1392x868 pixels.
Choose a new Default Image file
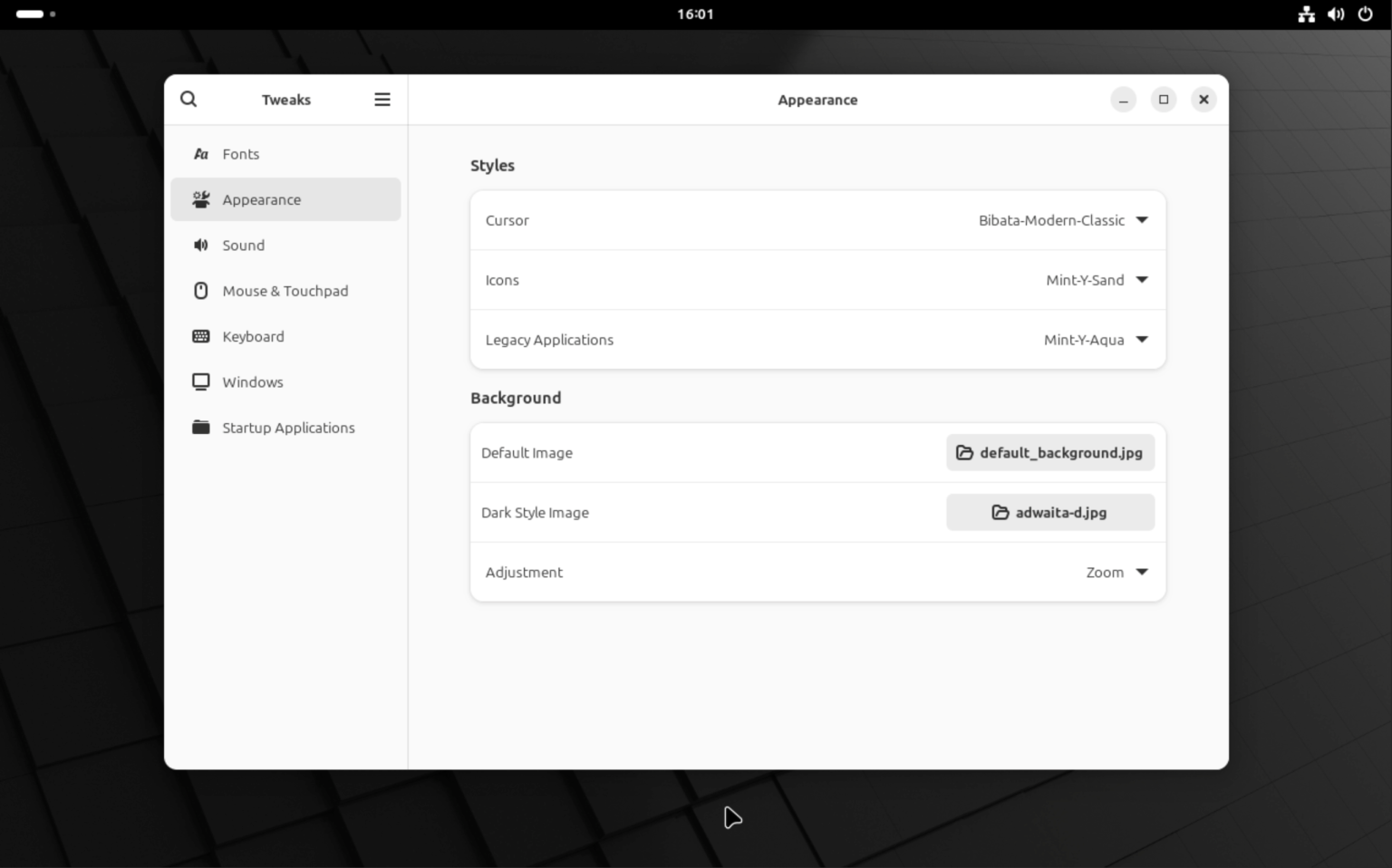click(x=1049, y=452)
